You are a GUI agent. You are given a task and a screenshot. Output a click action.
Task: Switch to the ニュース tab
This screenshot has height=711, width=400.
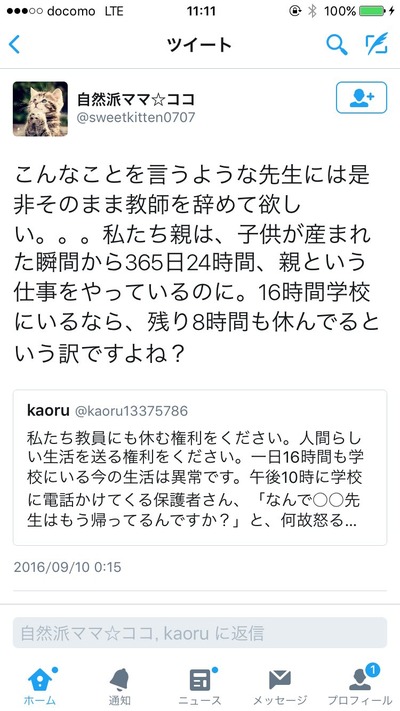click(x=200, y=684)
